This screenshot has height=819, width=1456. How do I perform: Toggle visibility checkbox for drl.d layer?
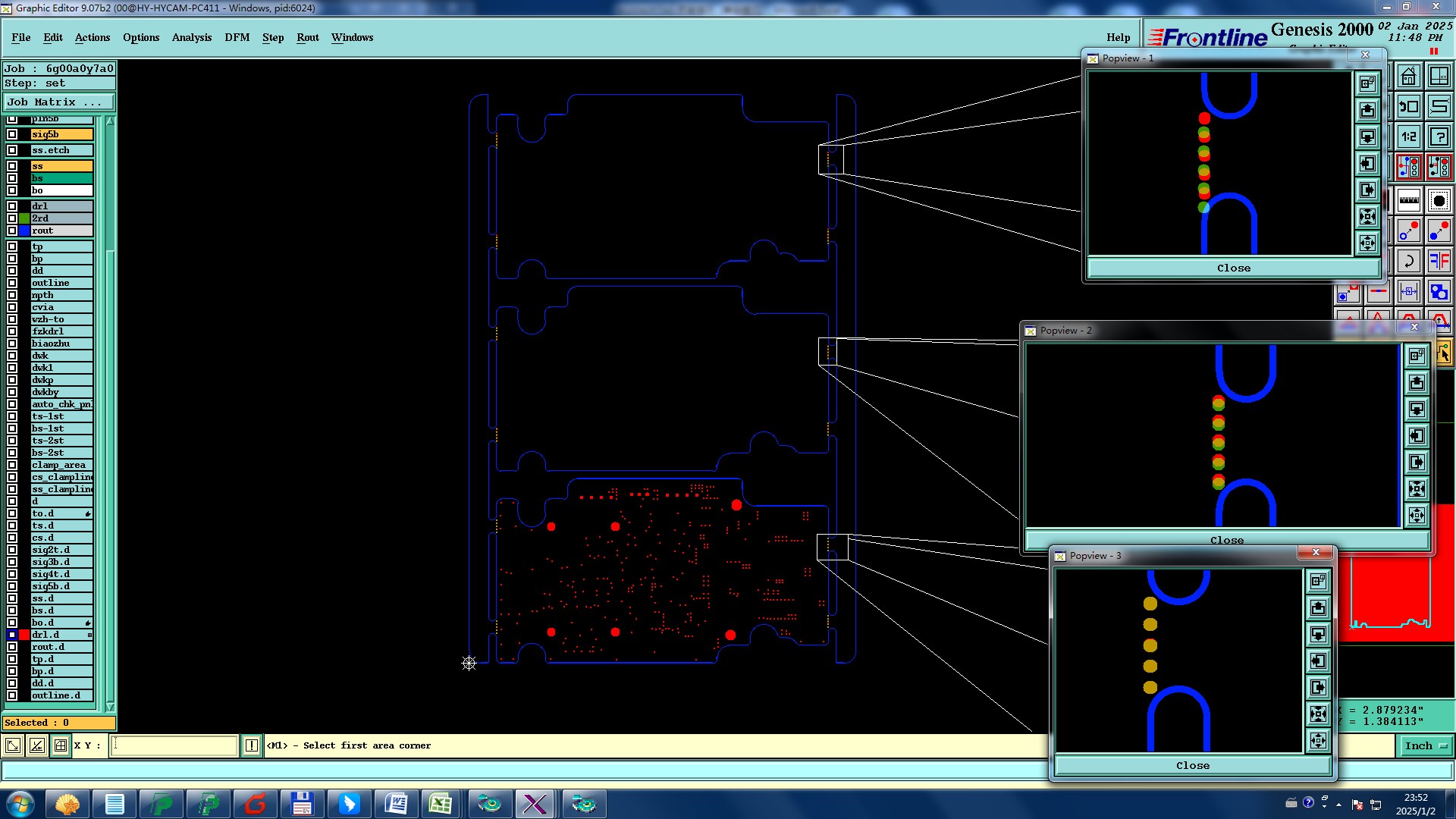[12, 635]
